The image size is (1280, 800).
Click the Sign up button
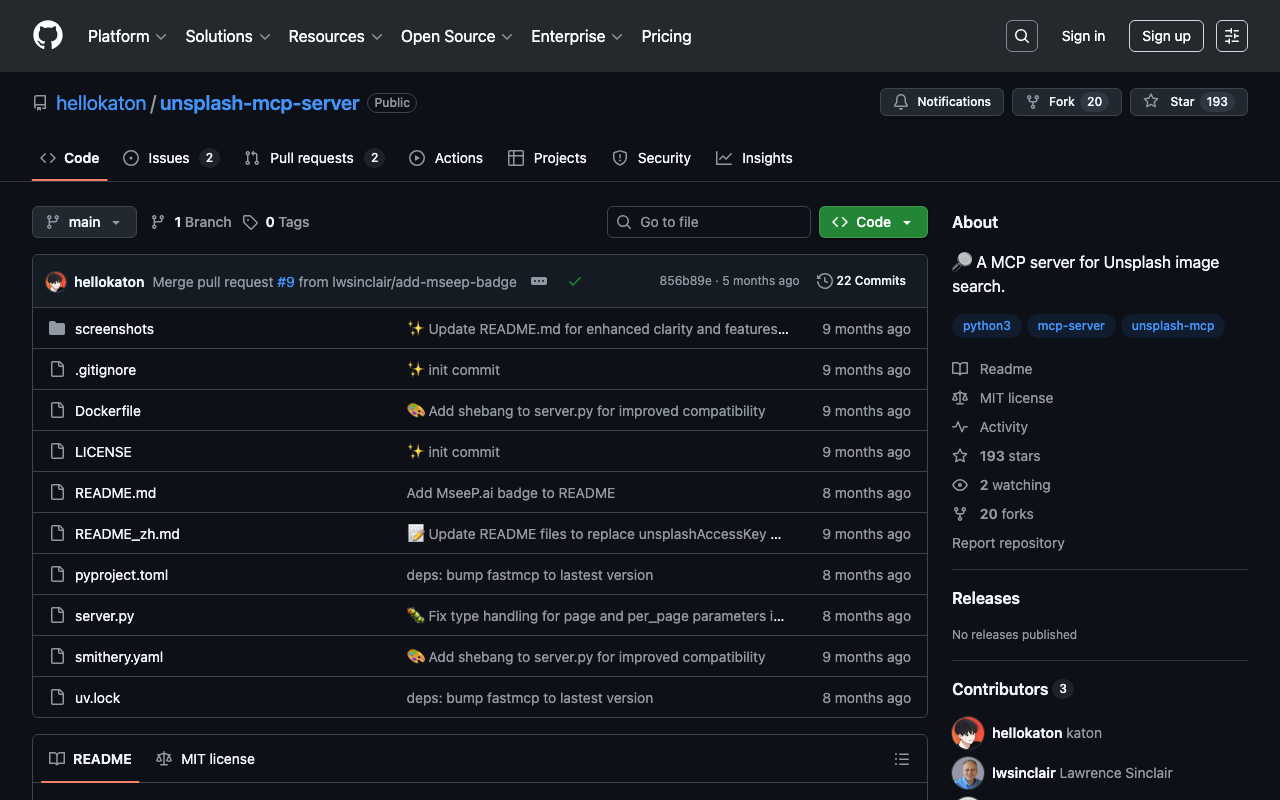click(1166, 36)
